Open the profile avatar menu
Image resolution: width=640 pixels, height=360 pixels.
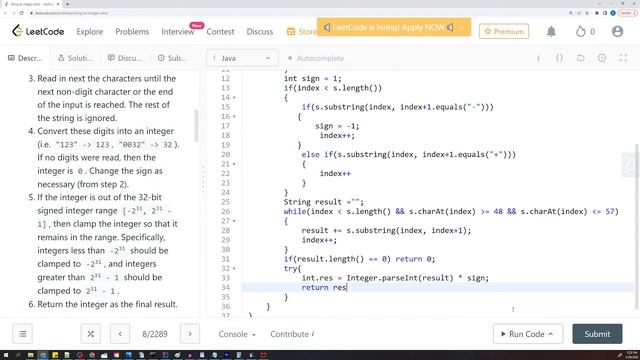pyautogui.click(x=617, y=31)
